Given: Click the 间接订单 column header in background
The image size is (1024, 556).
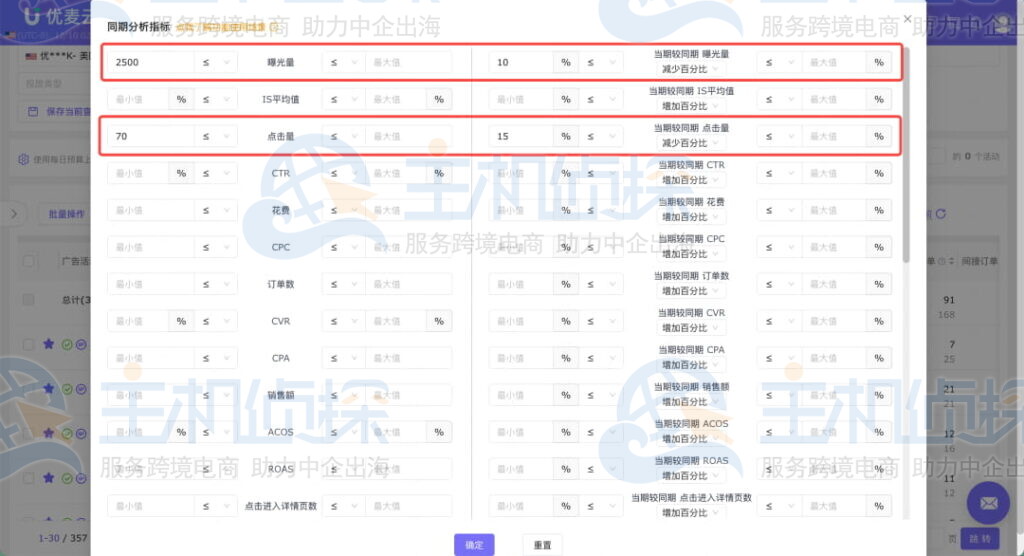Looking at the screenshot, I should coord(980,261).
